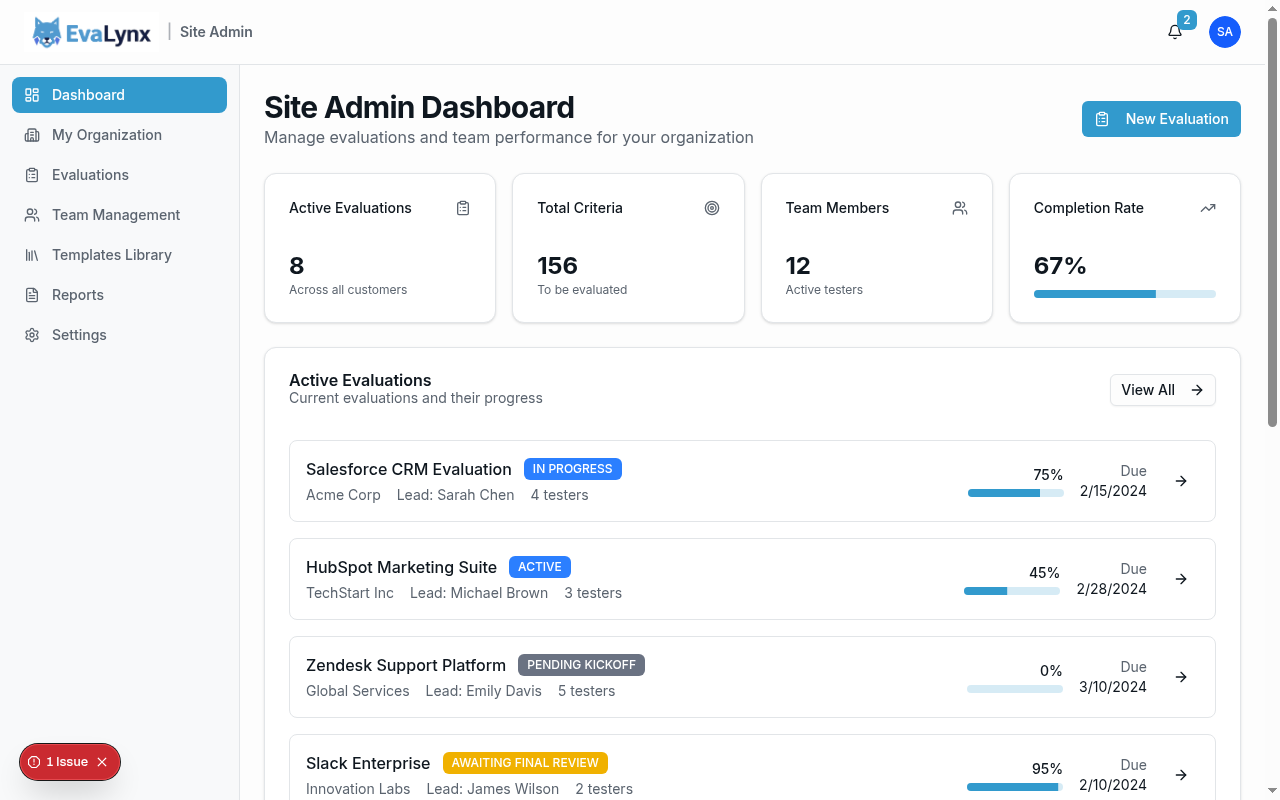Navigate to Evaluations section
Screen dimensions: 1280x800
(x=119, y=175)
